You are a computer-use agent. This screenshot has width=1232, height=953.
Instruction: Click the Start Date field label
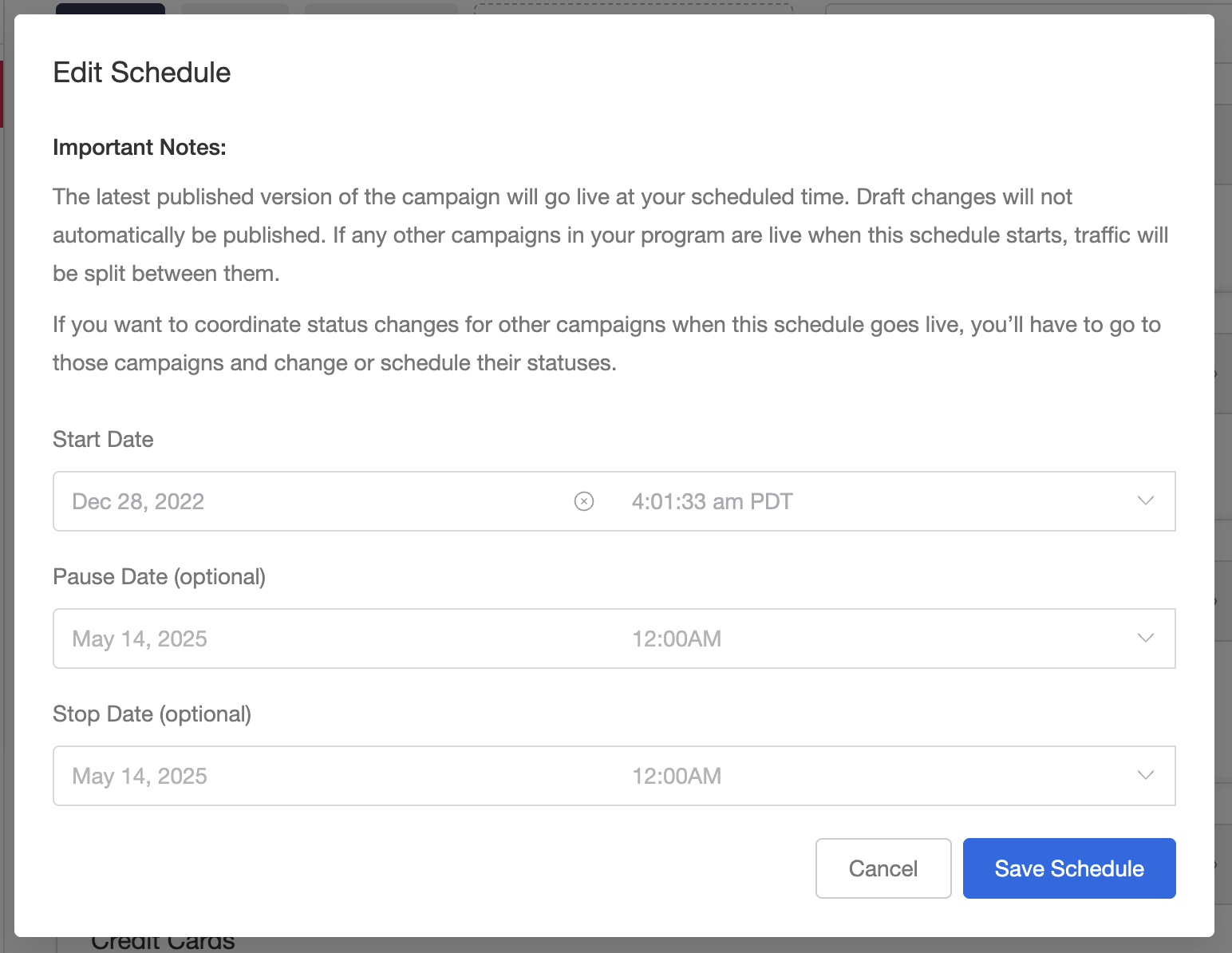coord(103,440)
